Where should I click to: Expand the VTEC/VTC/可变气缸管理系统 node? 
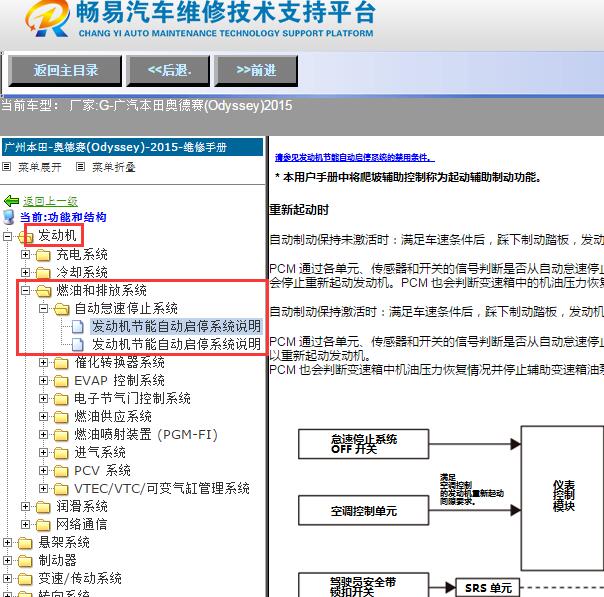coord(44,488)
